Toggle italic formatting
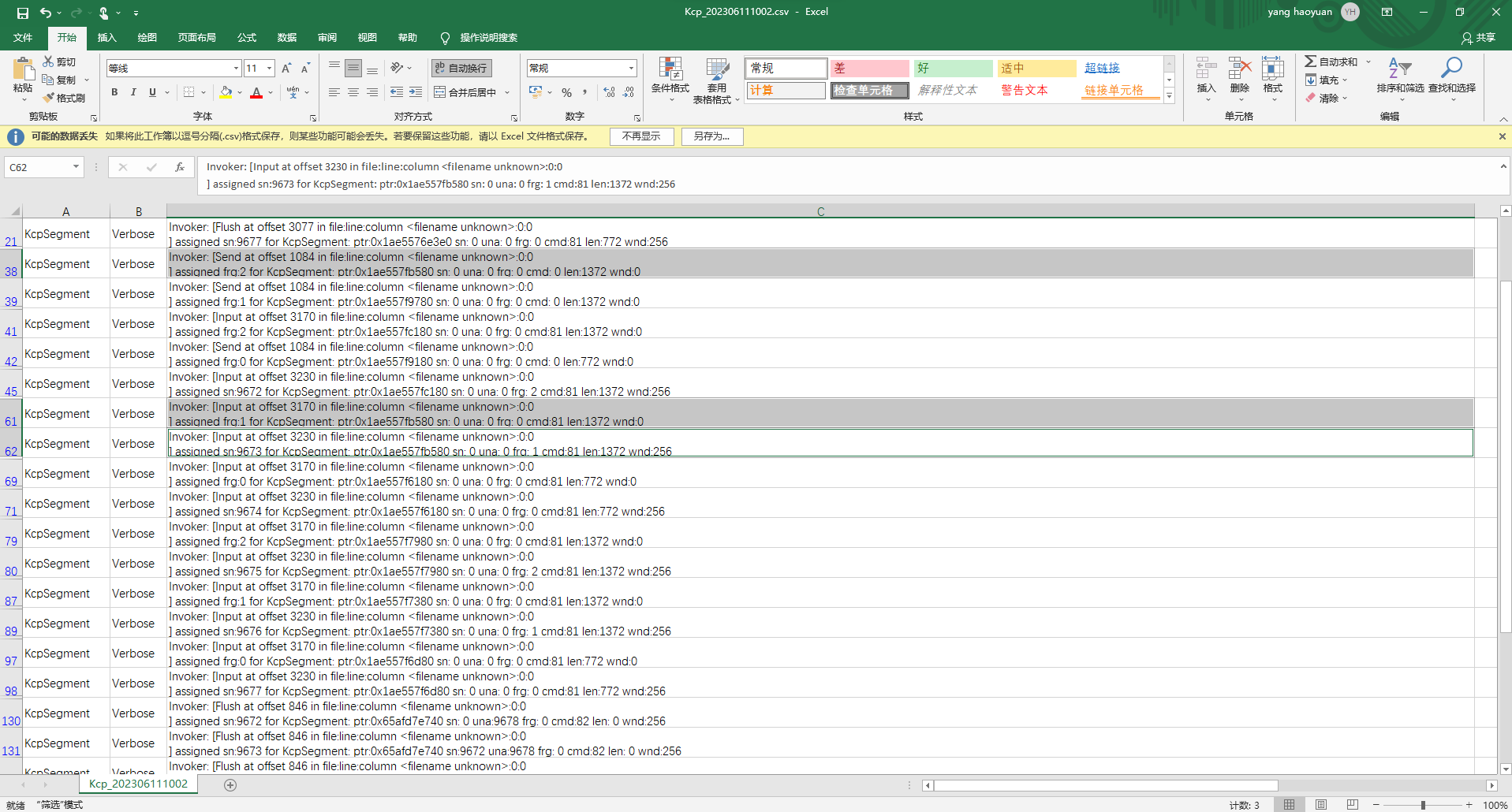The image size is (1512, 812). tap(133, 92)
